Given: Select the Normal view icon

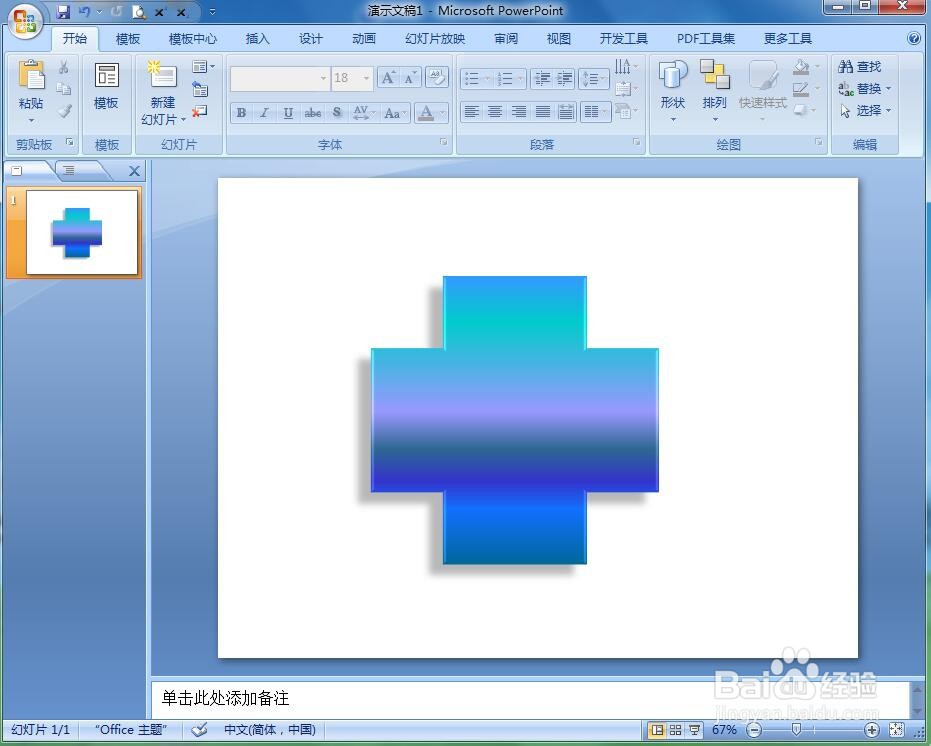Looking at the screenshot, I should point(656,730).
